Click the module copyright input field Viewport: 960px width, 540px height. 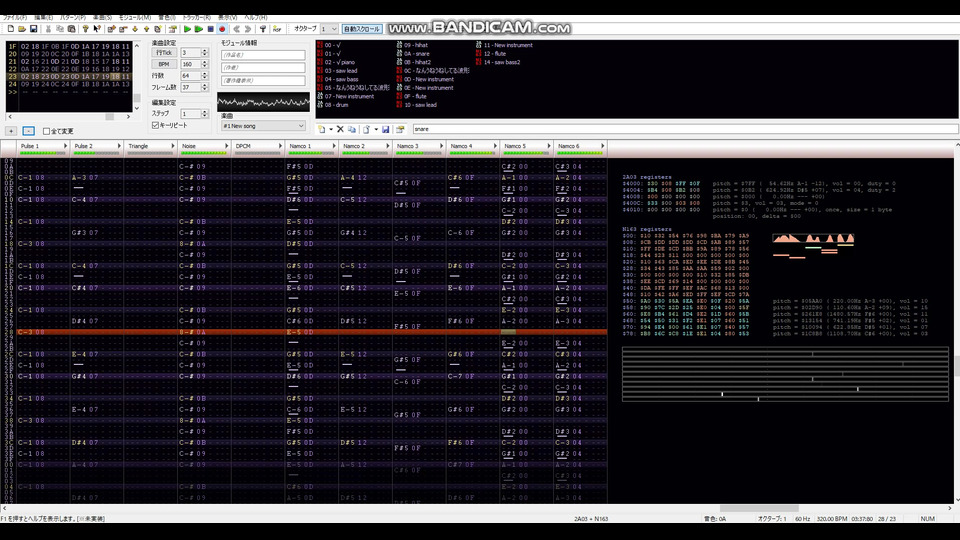click(263, 80)
